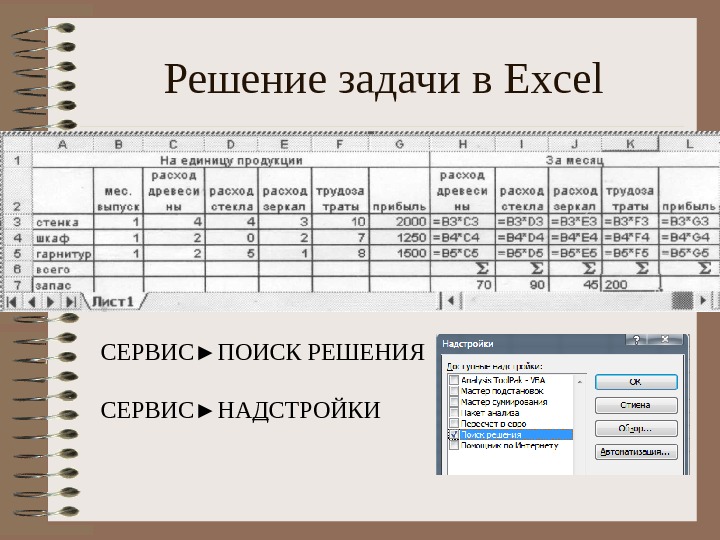
Task: Select the запас row label cell
Action: [62, 285]
